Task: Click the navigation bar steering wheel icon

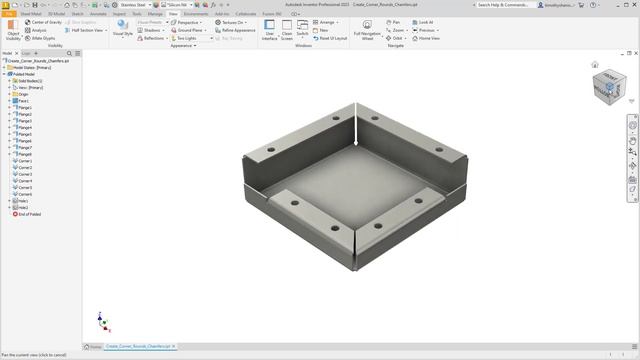Action: click(x=633, y=125)
